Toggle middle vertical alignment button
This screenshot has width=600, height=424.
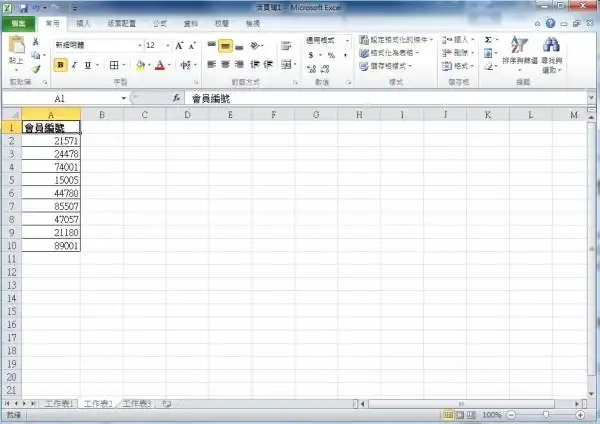coord(226,46)
